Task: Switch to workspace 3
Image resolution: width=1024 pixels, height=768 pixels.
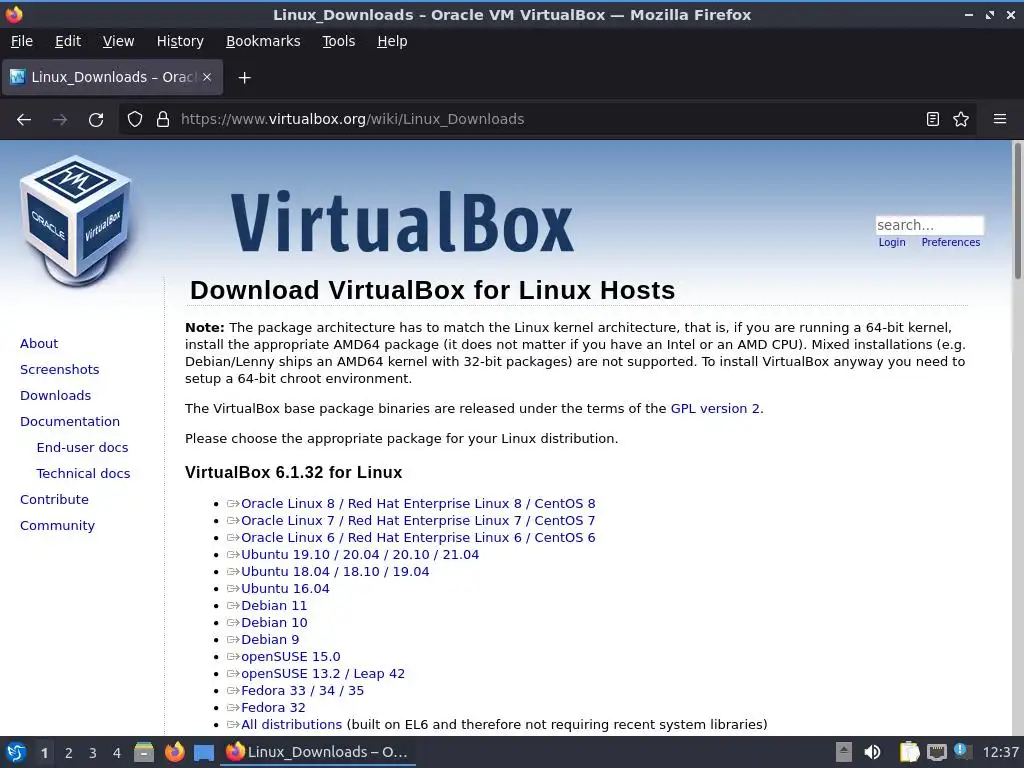Action: [x=93, y=752]
